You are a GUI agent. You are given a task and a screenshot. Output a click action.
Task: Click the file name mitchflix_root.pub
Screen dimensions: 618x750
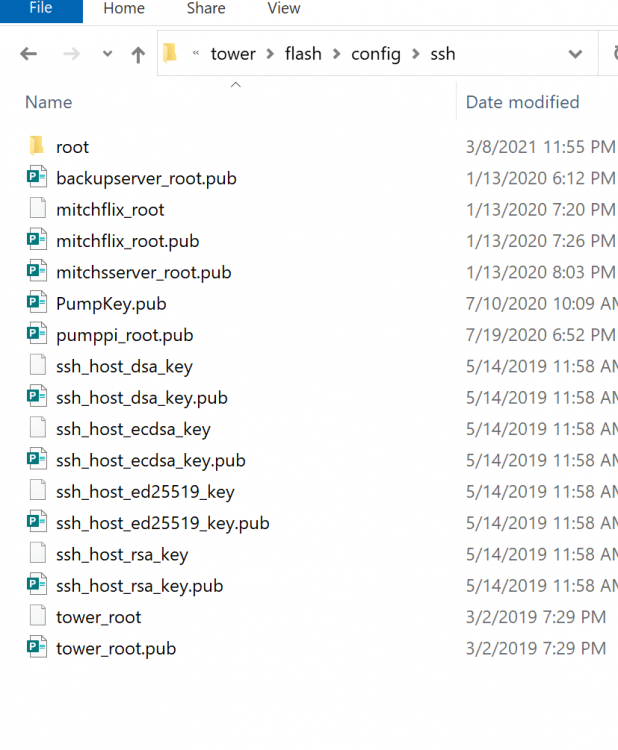127,241
